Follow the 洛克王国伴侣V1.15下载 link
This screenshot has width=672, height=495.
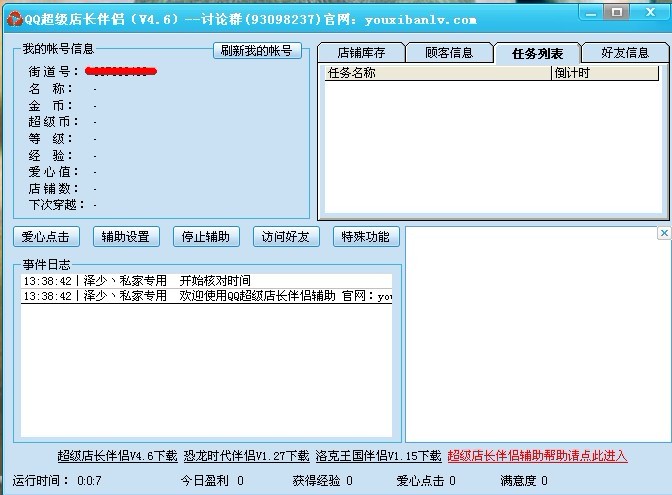point(378,456)
